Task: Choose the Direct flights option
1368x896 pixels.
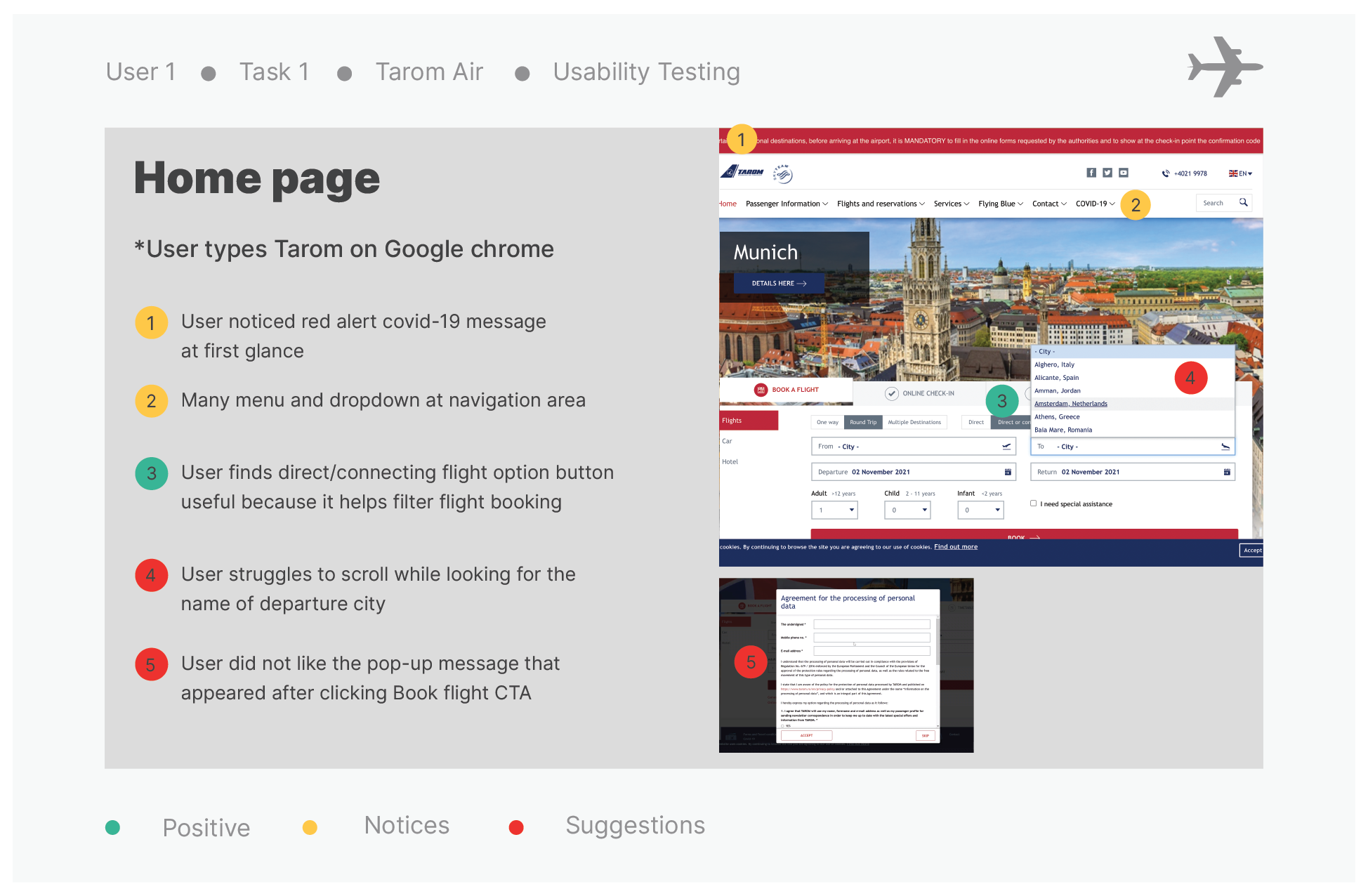Action: click(976, 422)
